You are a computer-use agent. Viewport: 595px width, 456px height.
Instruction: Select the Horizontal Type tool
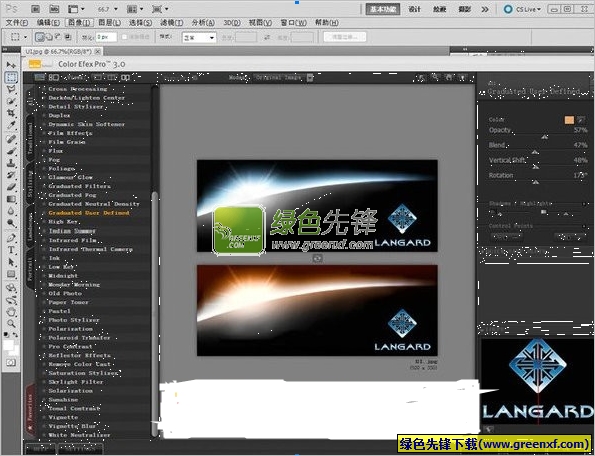[11, 250]
